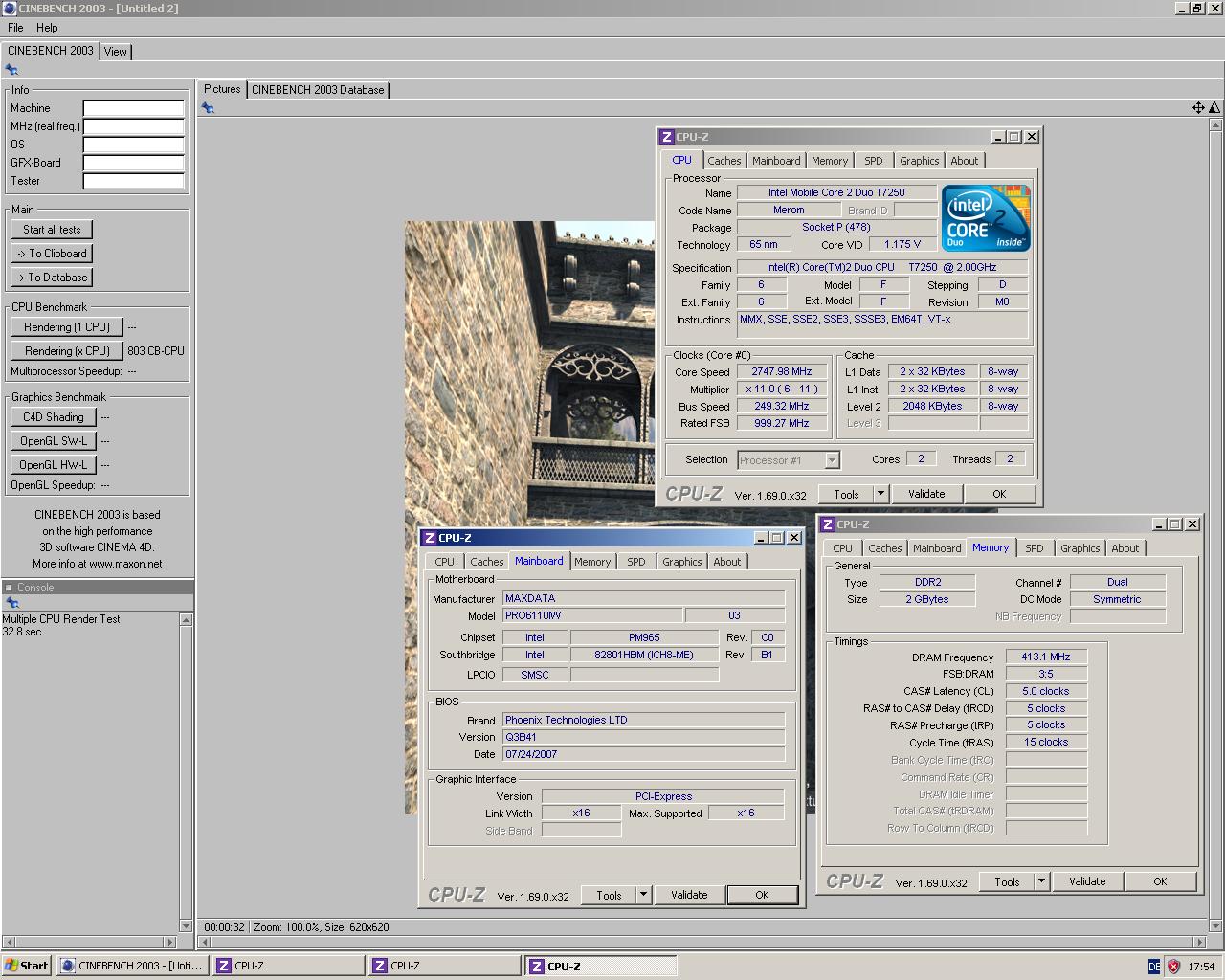
Task: Open SPD tab in Memory window
Action: tap(1035, 548)
